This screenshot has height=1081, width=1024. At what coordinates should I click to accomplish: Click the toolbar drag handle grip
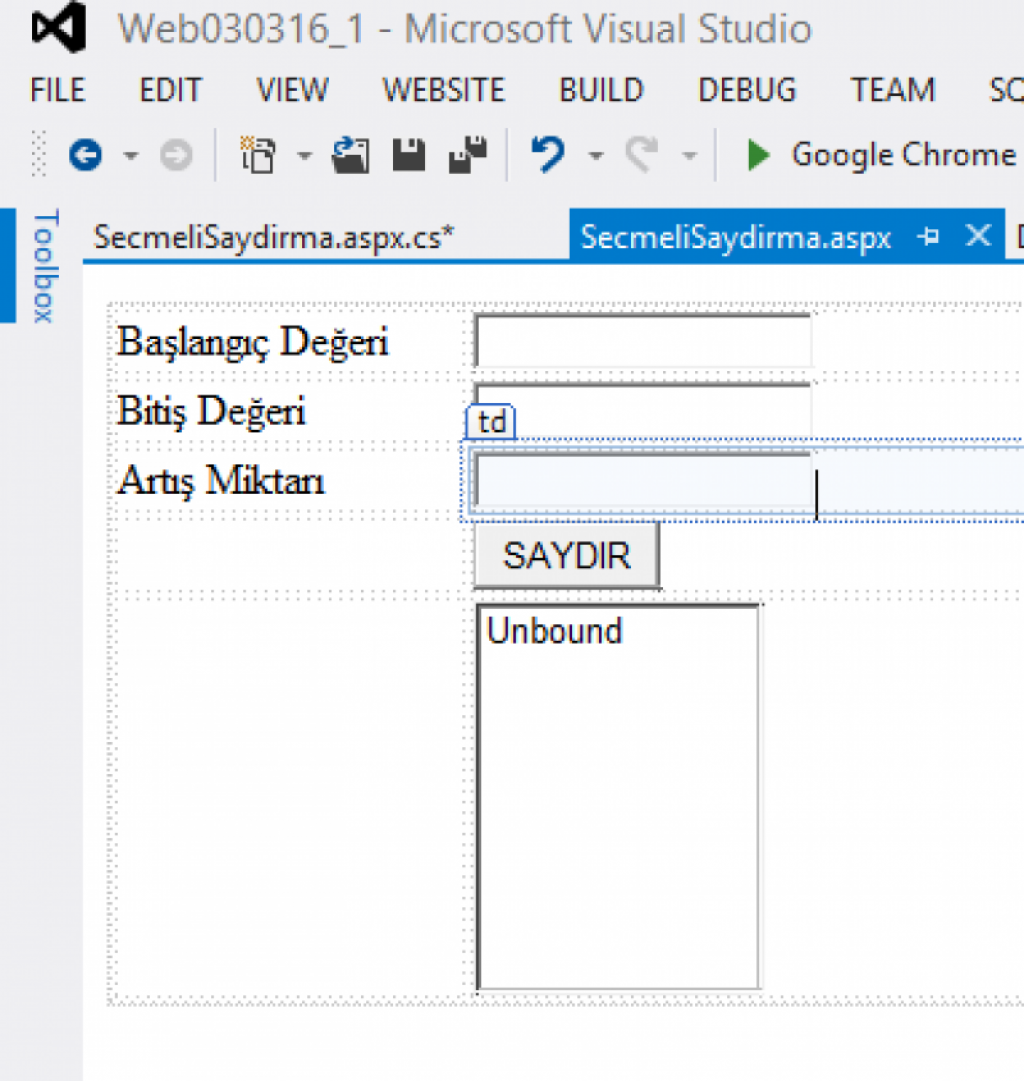coord(39,154)
